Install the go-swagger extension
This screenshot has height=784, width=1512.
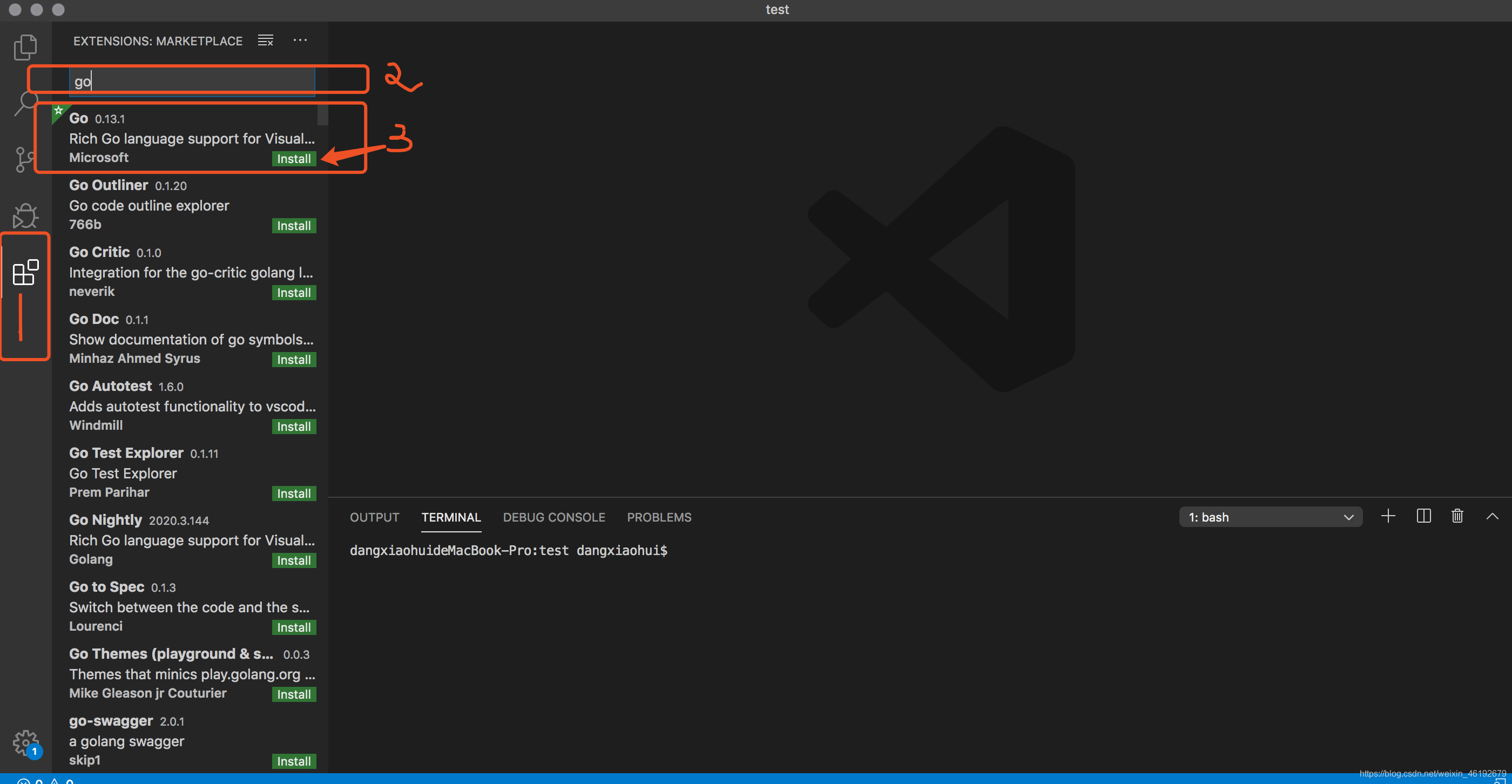pyautogui.click(x=294, y=761)
